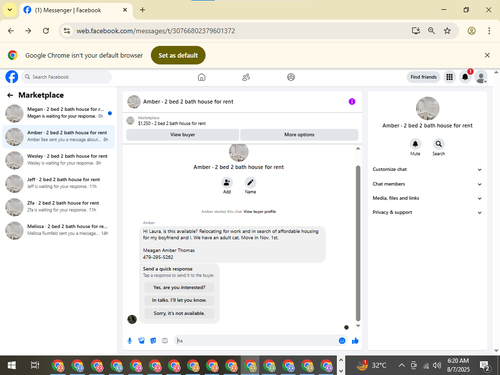Open the account profile menu
This screenshot has width=500, height=375.
point(481,77)
